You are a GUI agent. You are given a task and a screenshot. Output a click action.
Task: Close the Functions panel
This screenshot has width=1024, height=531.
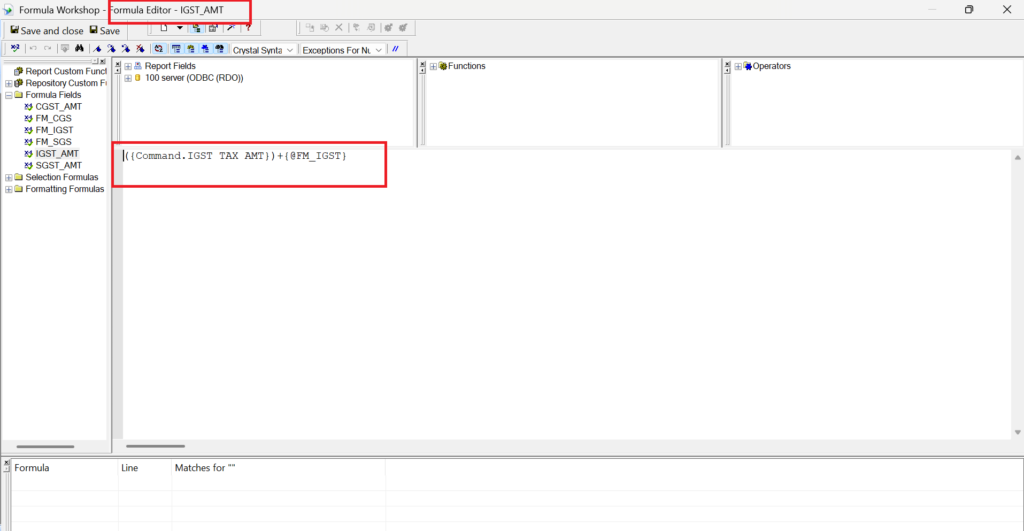coord(423,64)
